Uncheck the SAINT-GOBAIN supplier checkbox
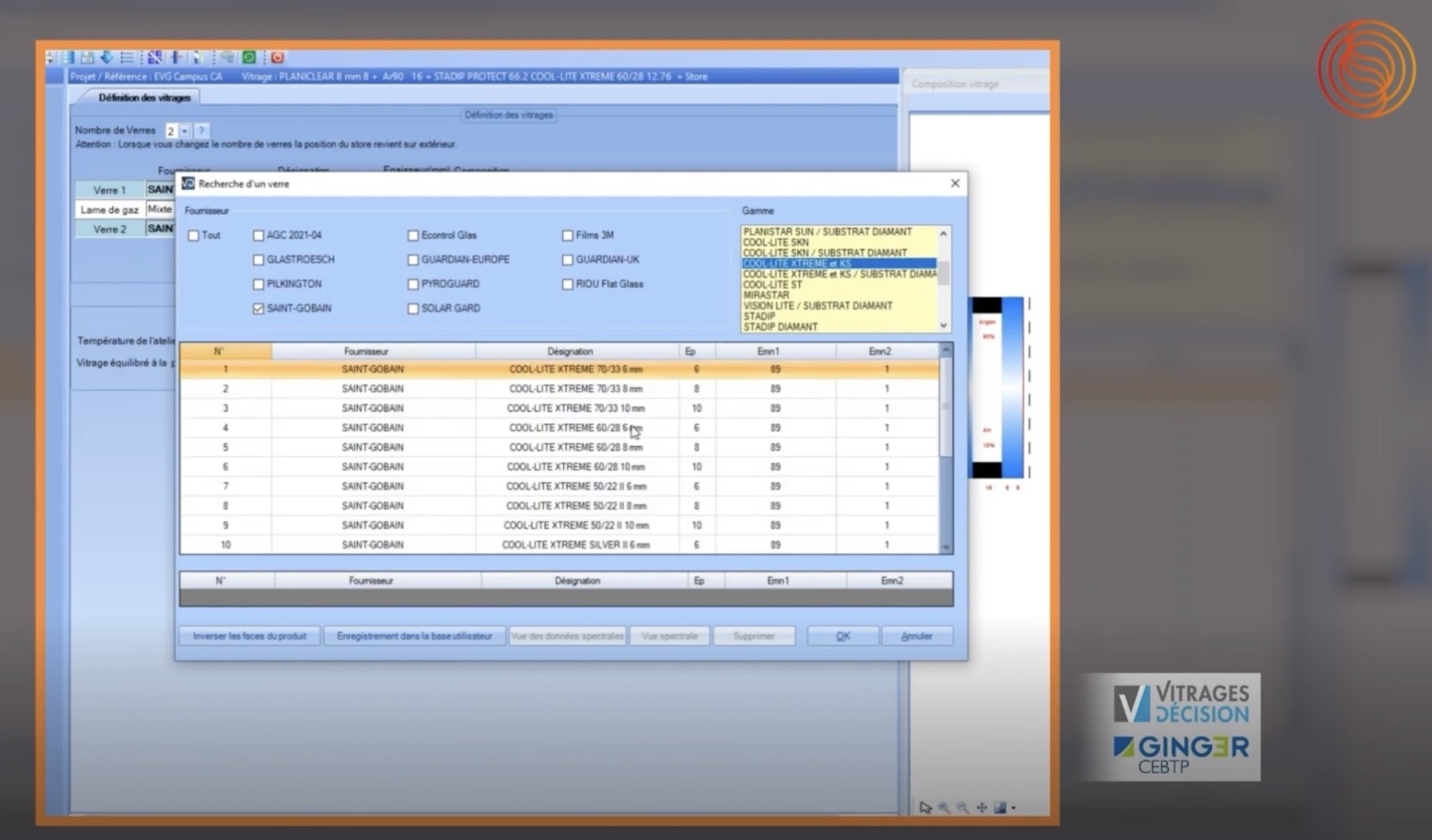The width and height of the screenshot is (1432, 840). point(258,308)
